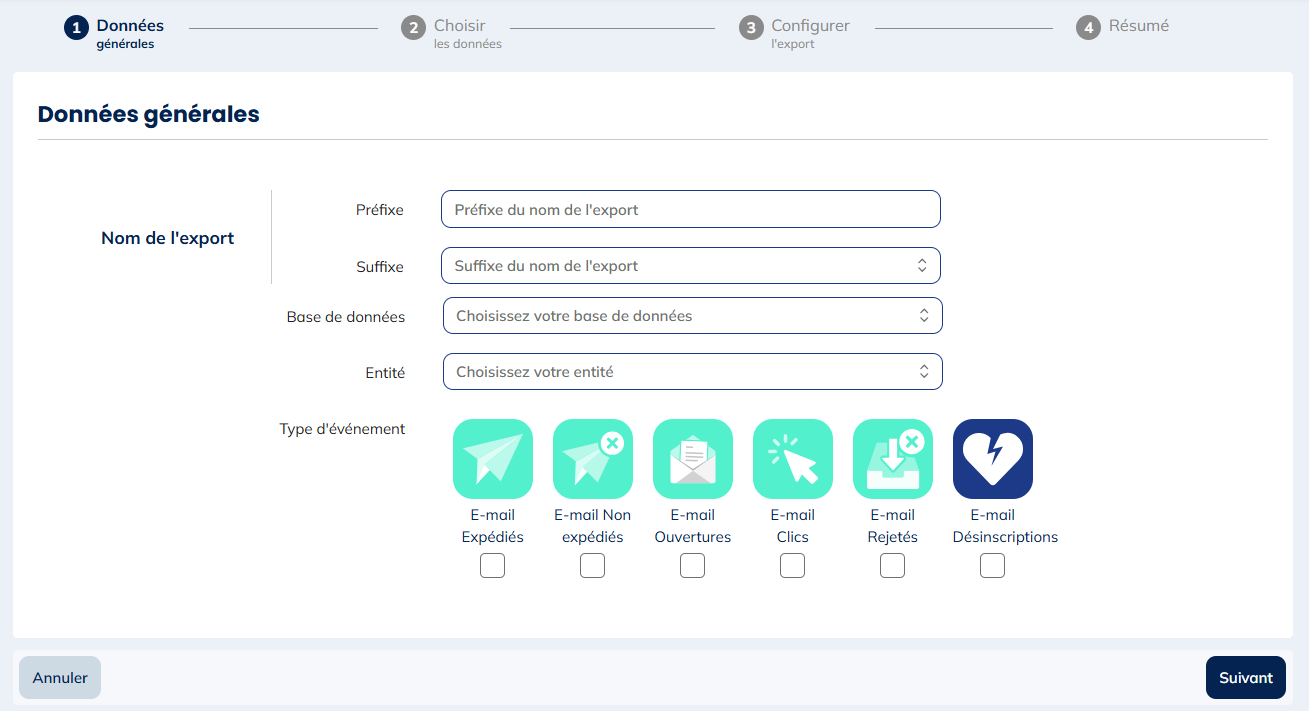
Task: Select the E-mail Non expédiés icon
Action: pos(592,459)
